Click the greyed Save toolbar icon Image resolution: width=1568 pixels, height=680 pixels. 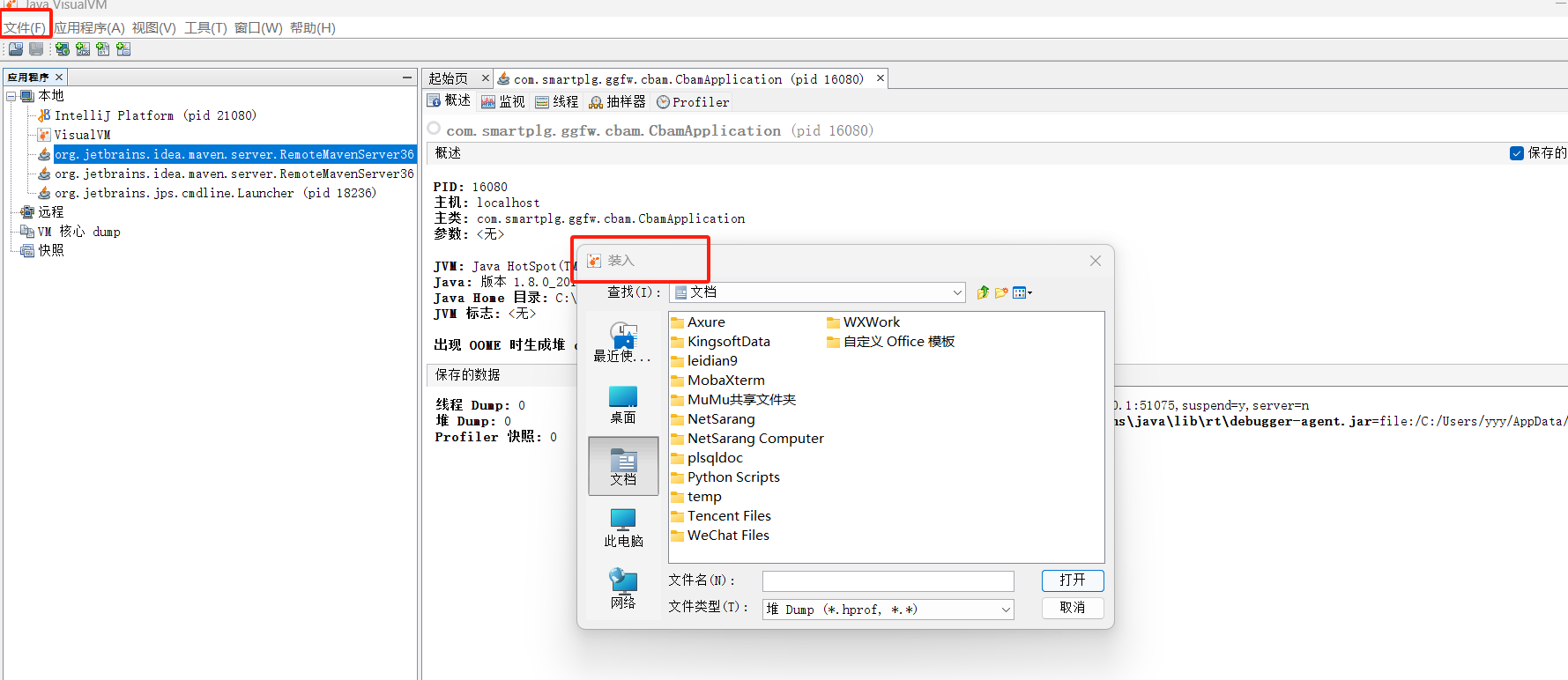coord(36,49)
